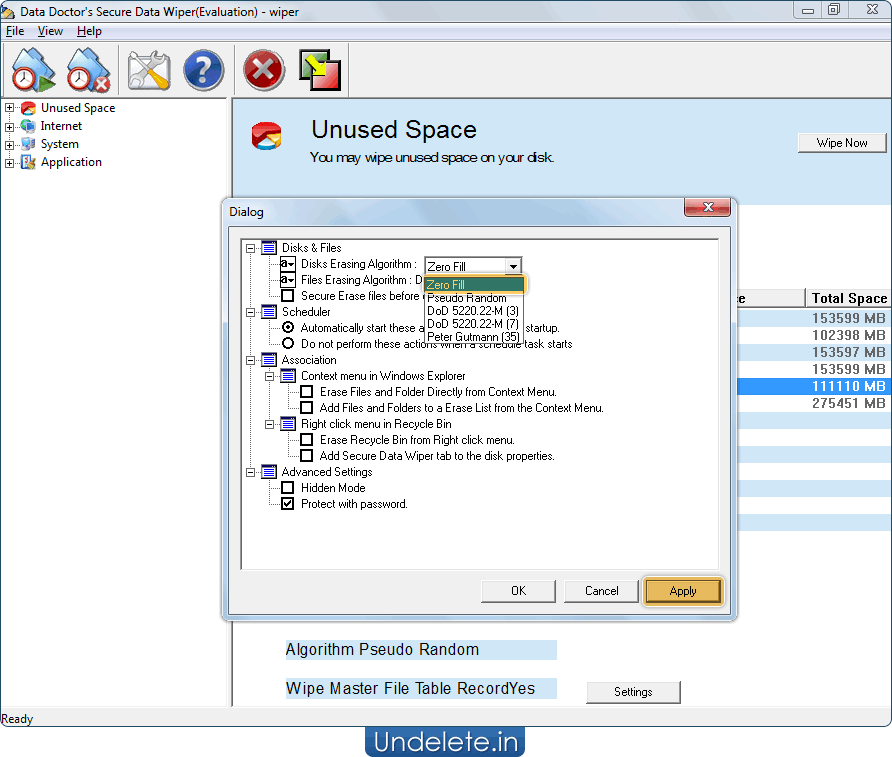This screenshot has width=892, height=757.
Task: Check Add Secure Data Wiper tab option
Action: (307, 456)
